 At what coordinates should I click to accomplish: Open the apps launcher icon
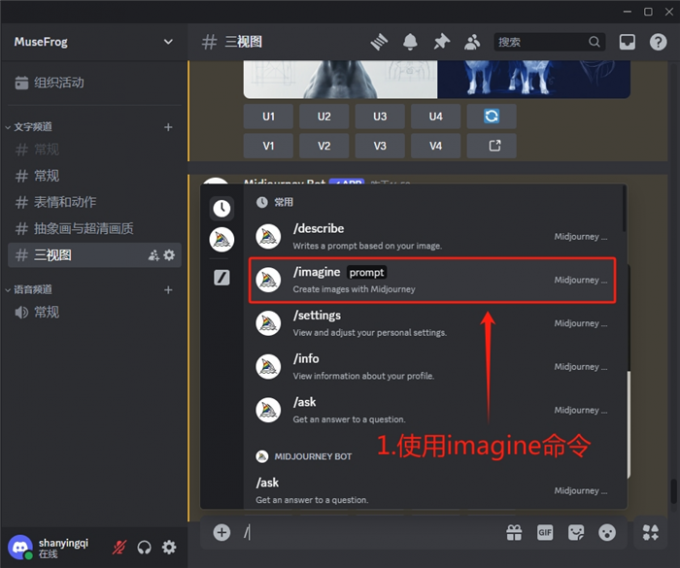coord(650,532)
